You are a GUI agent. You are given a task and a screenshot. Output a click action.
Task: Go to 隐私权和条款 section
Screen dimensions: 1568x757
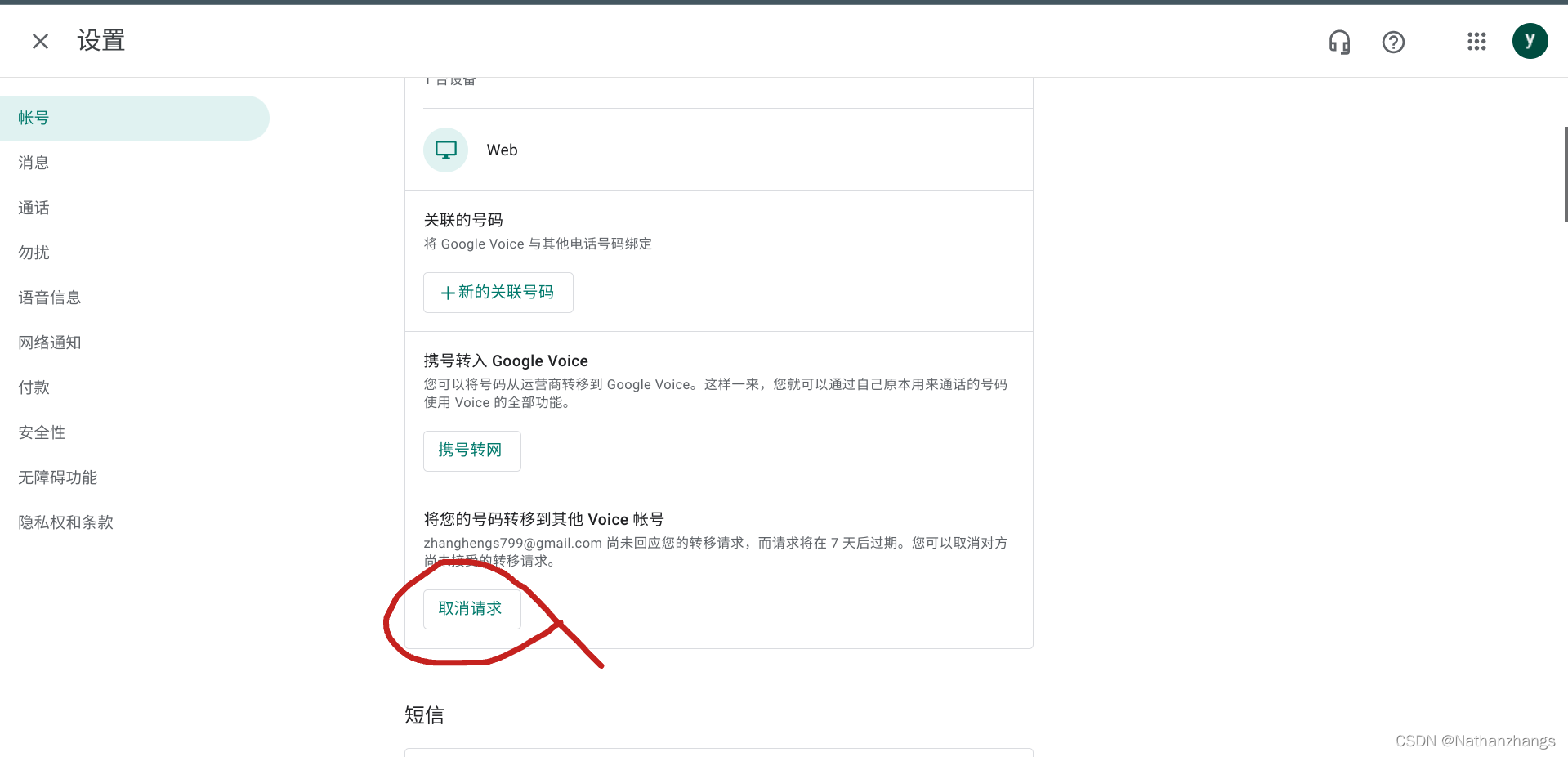[x=135, y=522]
